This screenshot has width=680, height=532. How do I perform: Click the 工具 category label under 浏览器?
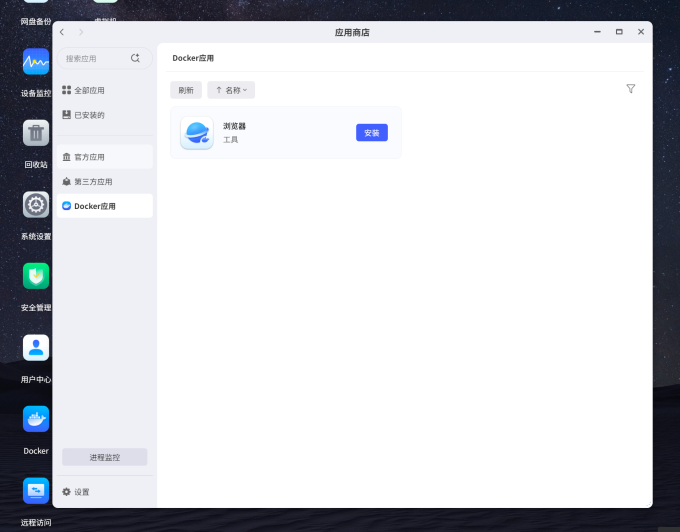point(230,140)
